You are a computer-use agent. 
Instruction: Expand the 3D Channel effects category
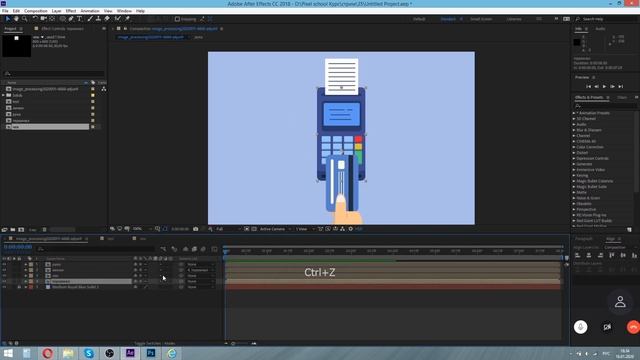point(574,119)
